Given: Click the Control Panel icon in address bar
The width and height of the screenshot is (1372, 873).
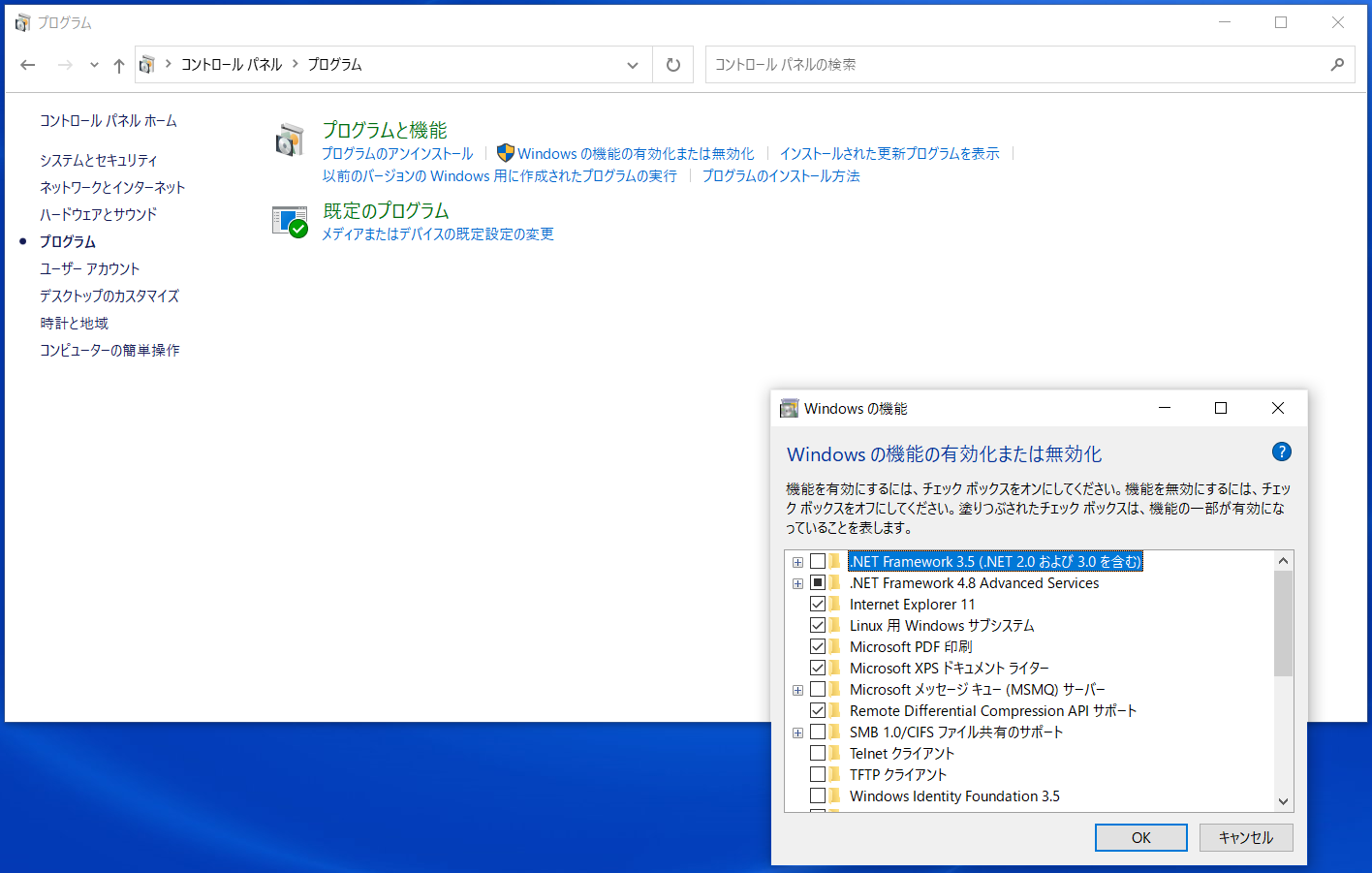Looking at the screenshot, I should pyautogui.click(x=147, y=65).
